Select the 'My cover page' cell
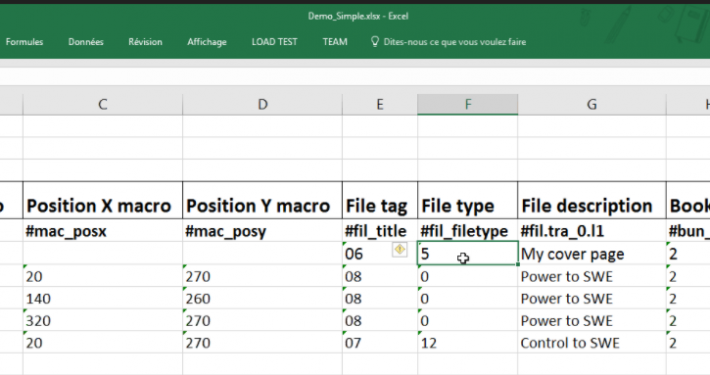This screenshot has width=710, height=375. point(592,254)
